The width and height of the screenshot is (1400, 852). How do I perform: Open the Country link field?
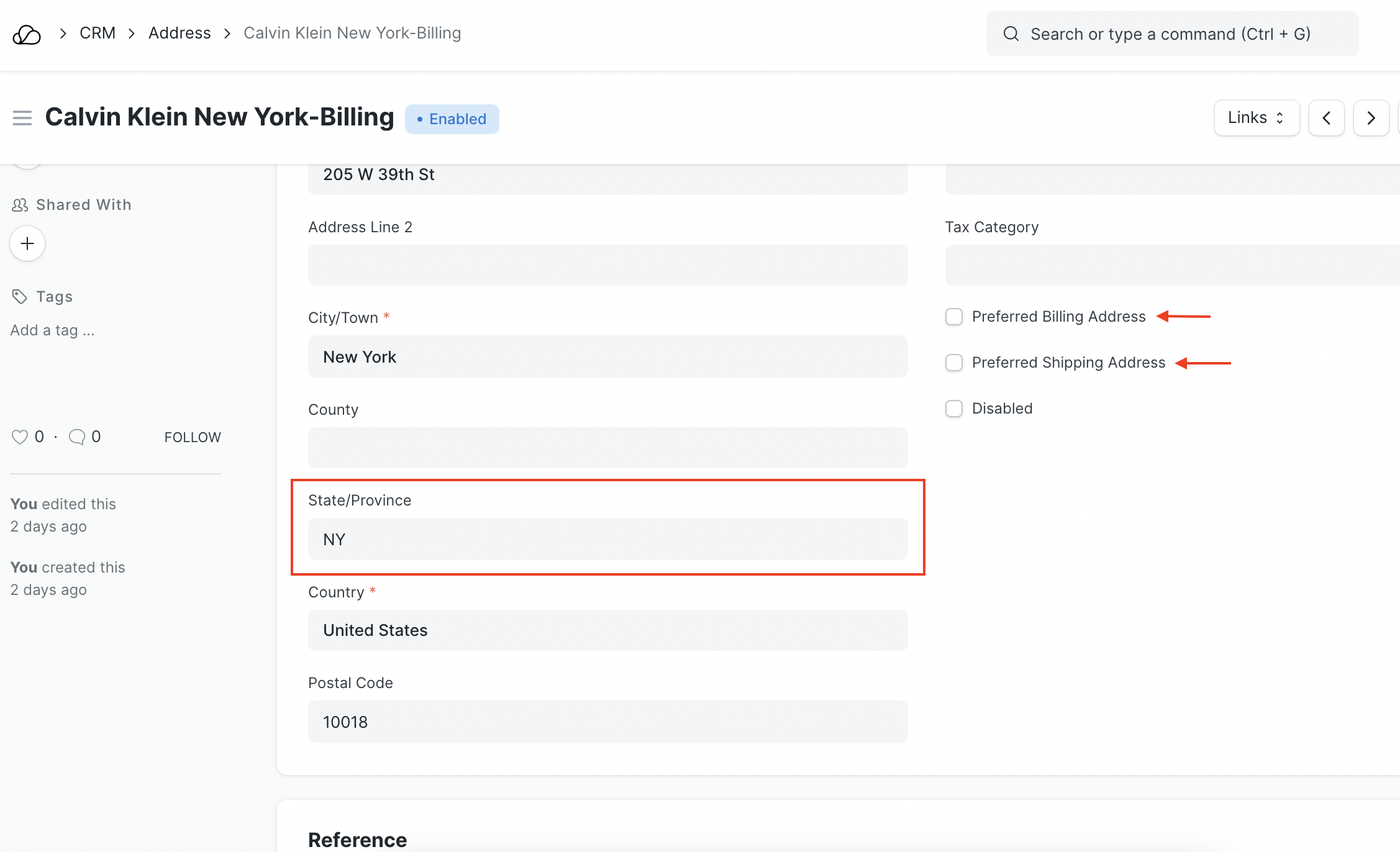[x=607, y=630]
